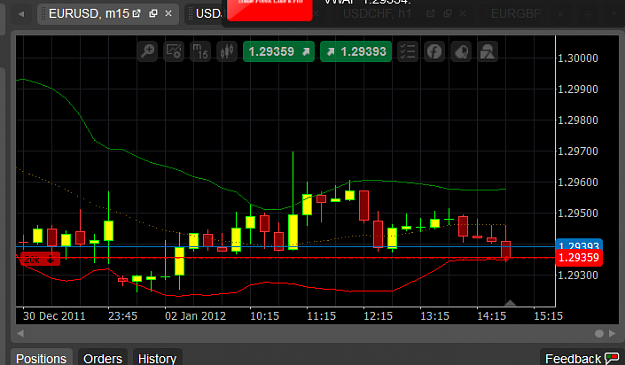
Task: Click the chart scrollbar thumb
Action: click(x=599, y=334)
